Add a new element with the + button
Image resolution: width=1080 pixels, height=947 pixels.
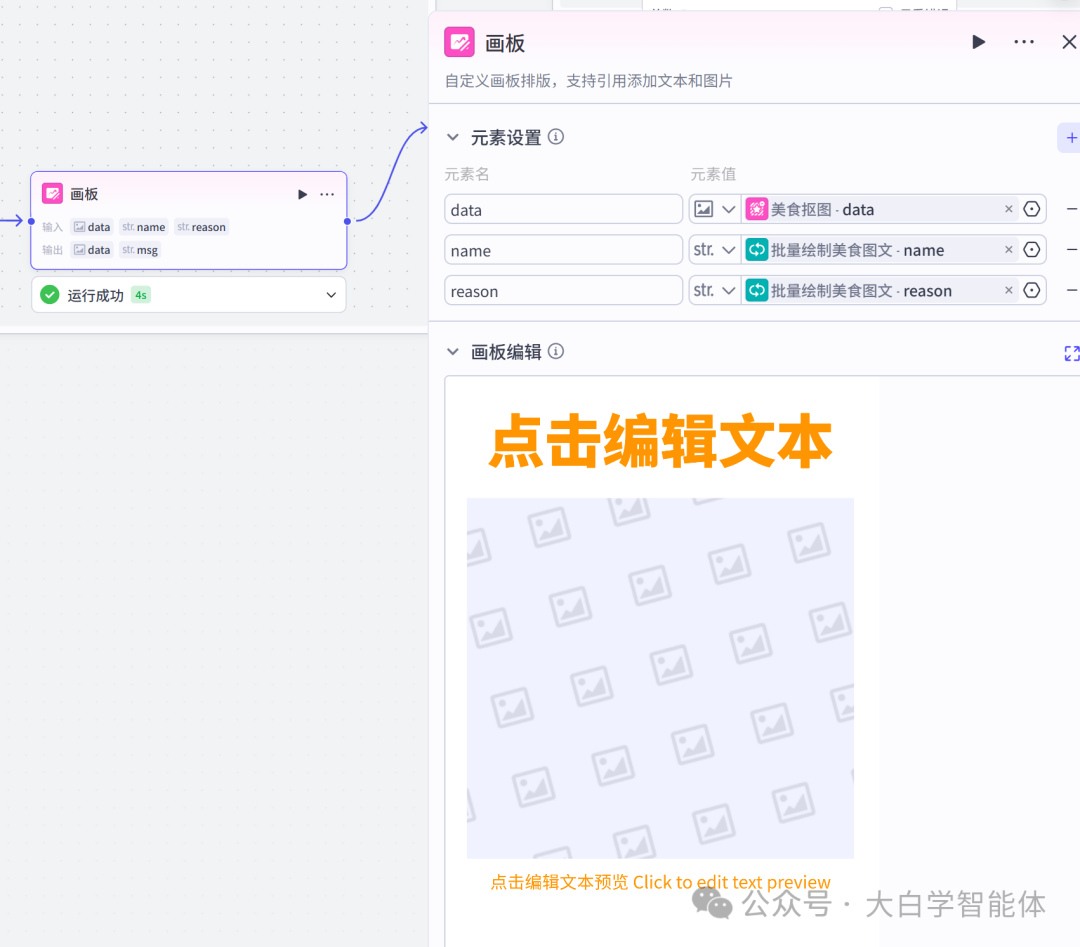[x=1070, y=137]
